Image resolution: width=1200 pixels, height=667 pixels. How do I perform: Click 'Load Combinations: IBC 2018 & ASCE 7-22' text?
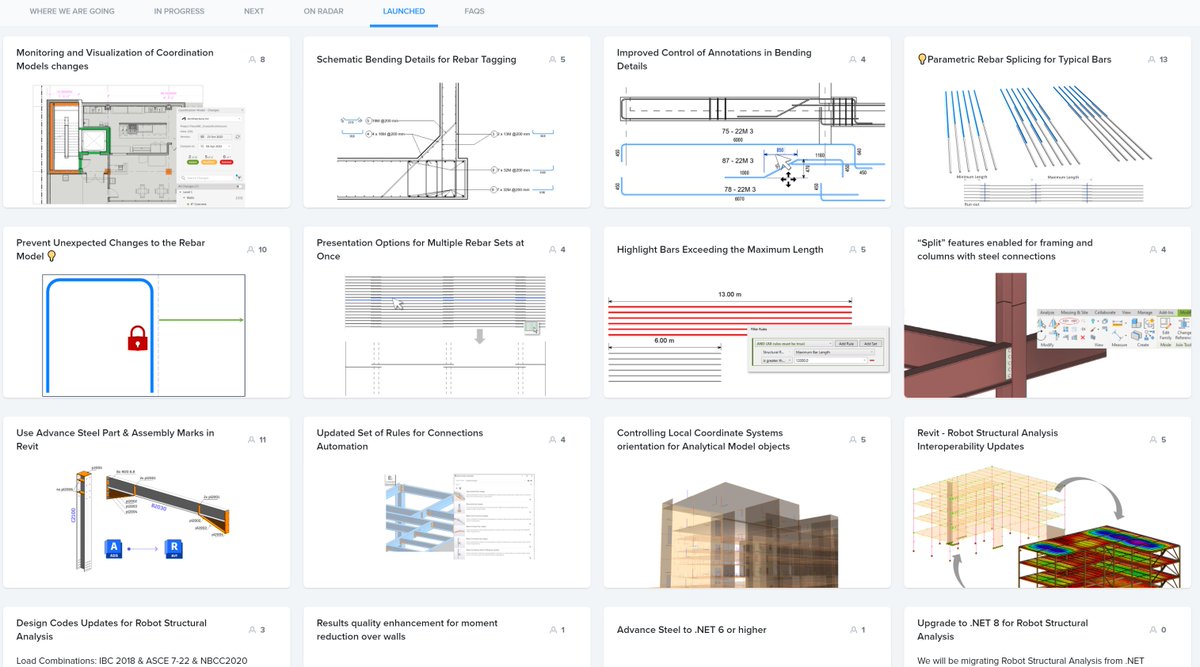132,660
